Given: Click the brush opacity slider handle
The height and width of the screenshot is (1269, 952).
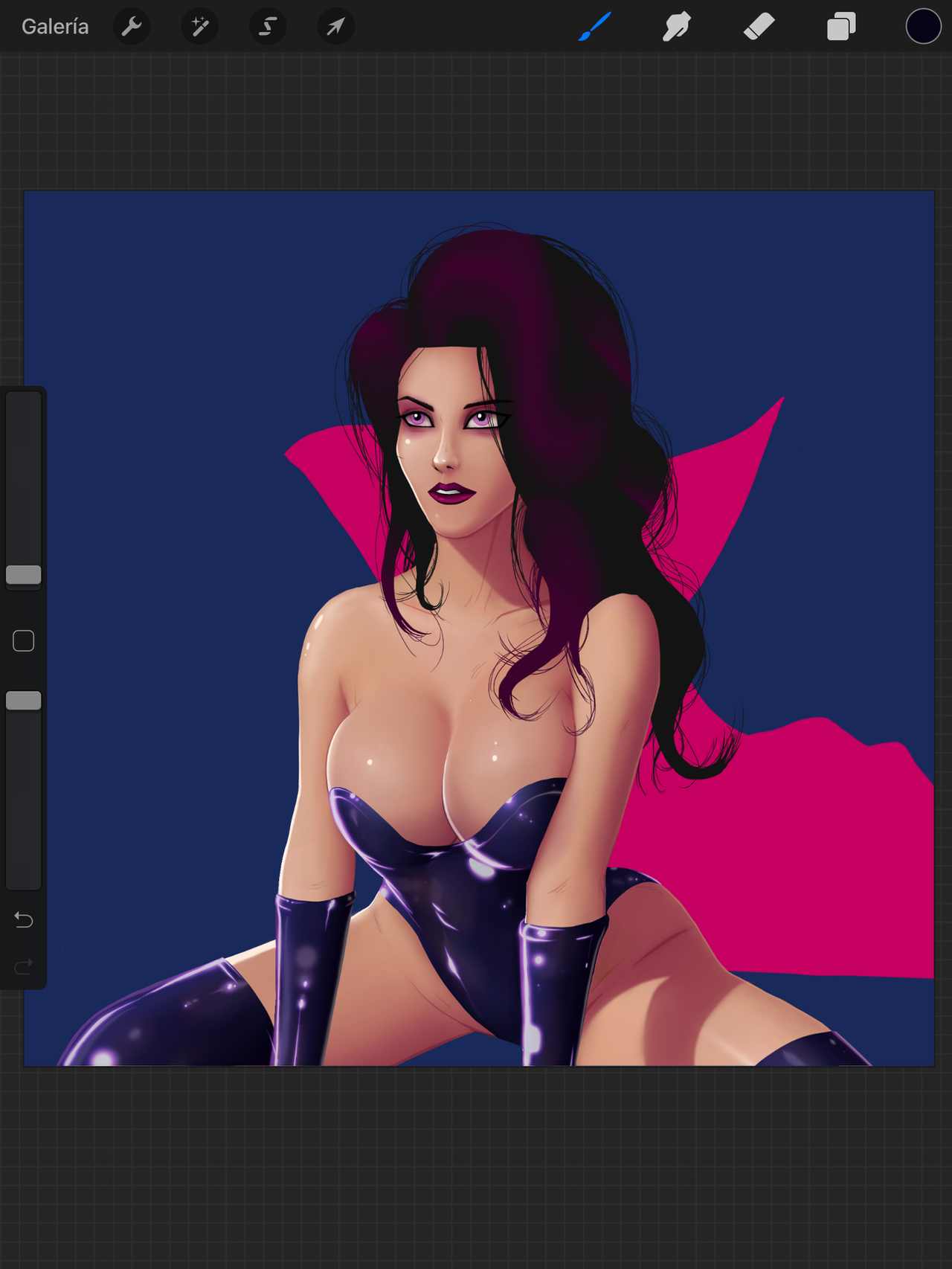Looking at the screenshot, I should (x=24, y=700).
